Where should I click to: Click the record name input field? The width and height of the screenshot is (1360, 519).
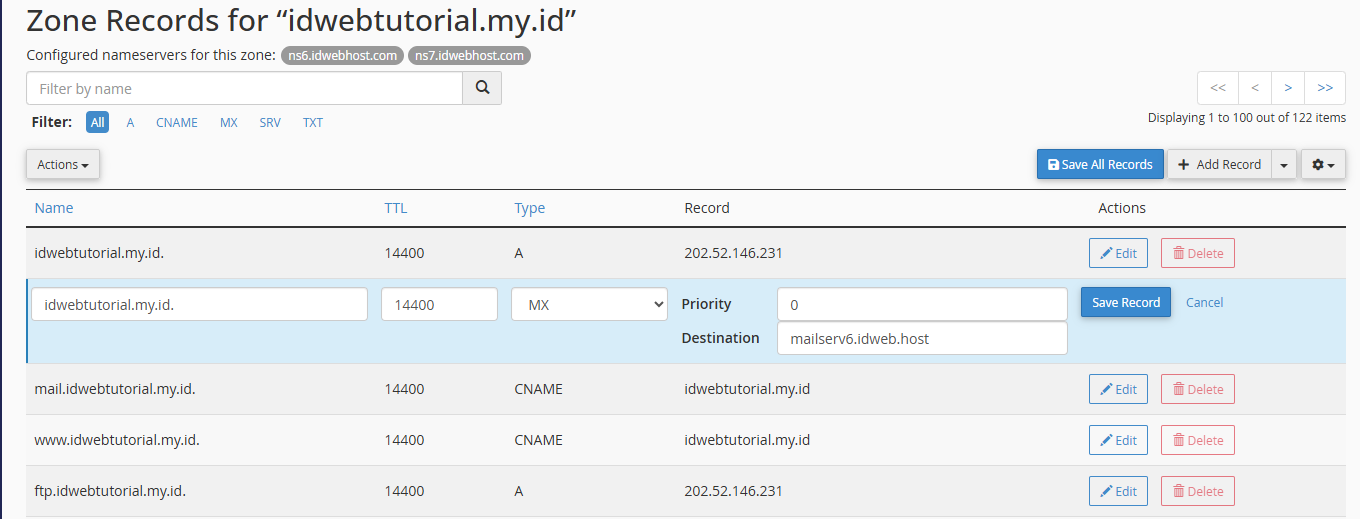click(x=200, y=304)
